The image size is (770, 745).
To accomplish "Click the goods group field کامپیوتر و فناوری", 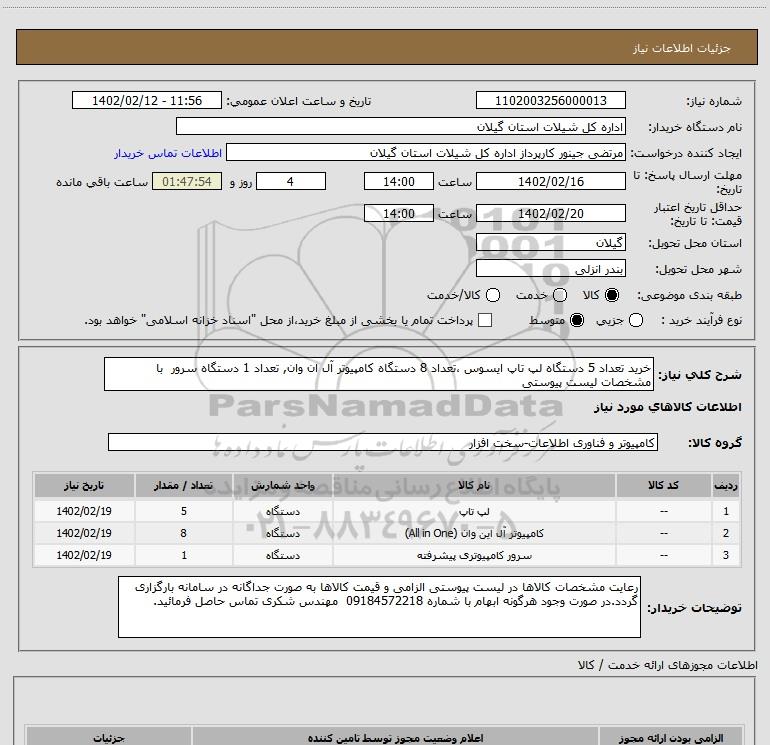I will click(x=383, y=442).
